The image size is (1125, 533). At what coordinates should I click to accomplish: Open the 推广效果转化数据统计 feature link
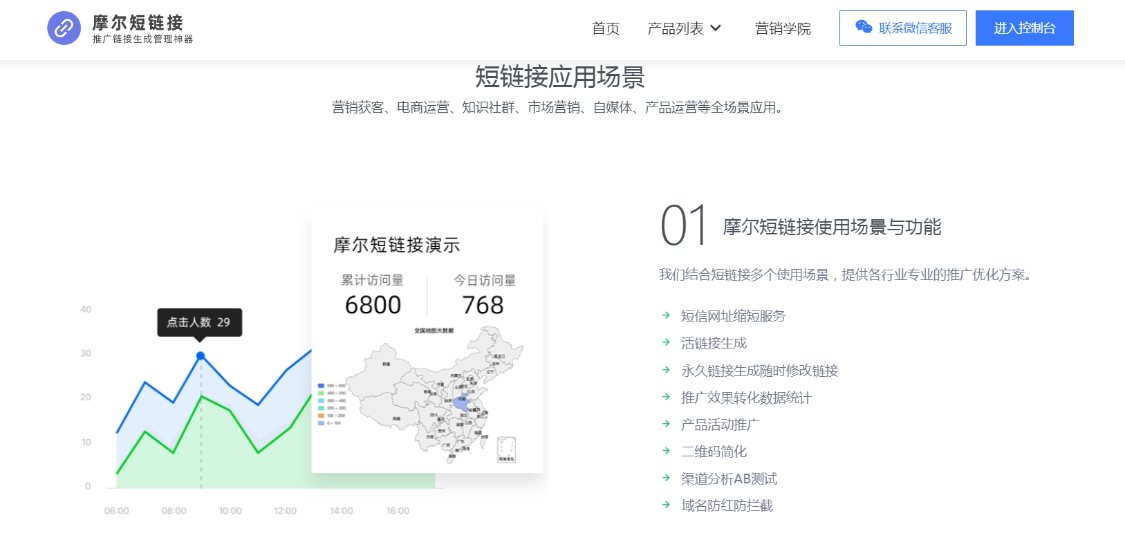(x=746, y=397)
